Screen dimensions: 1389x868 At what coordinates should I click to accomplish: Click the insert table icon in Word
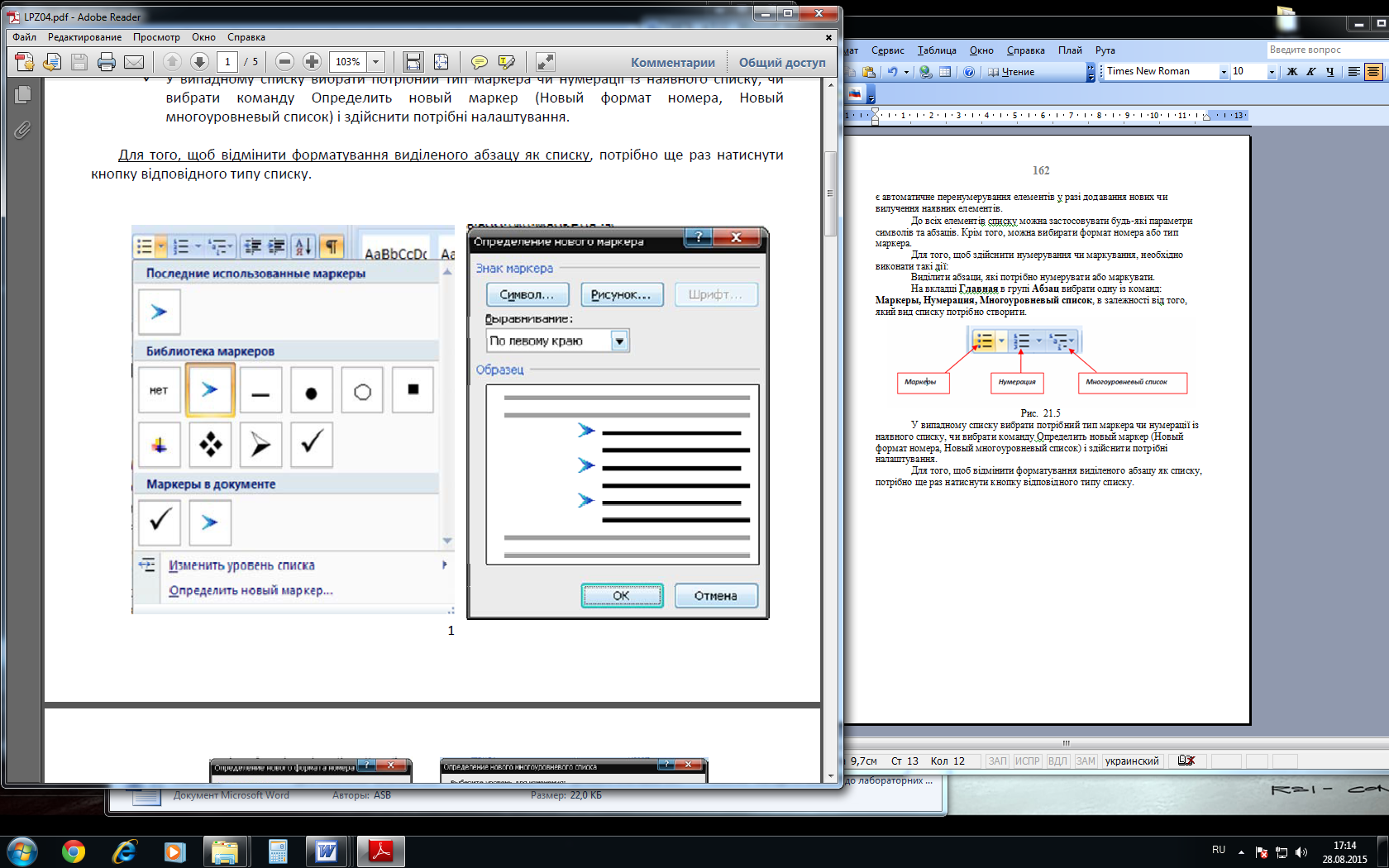(x=945, y=72)
